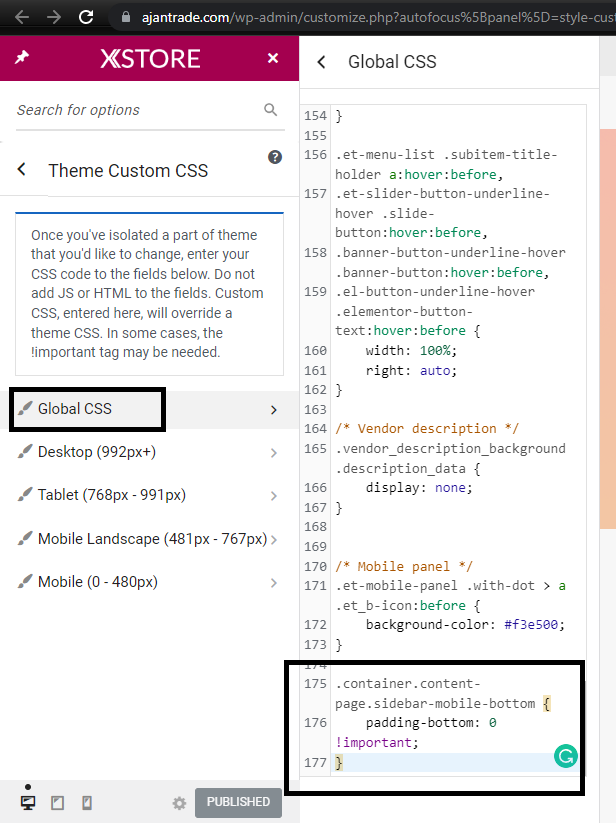
Task: Switch to mobile preview device
Action: [x=87, y=803]
